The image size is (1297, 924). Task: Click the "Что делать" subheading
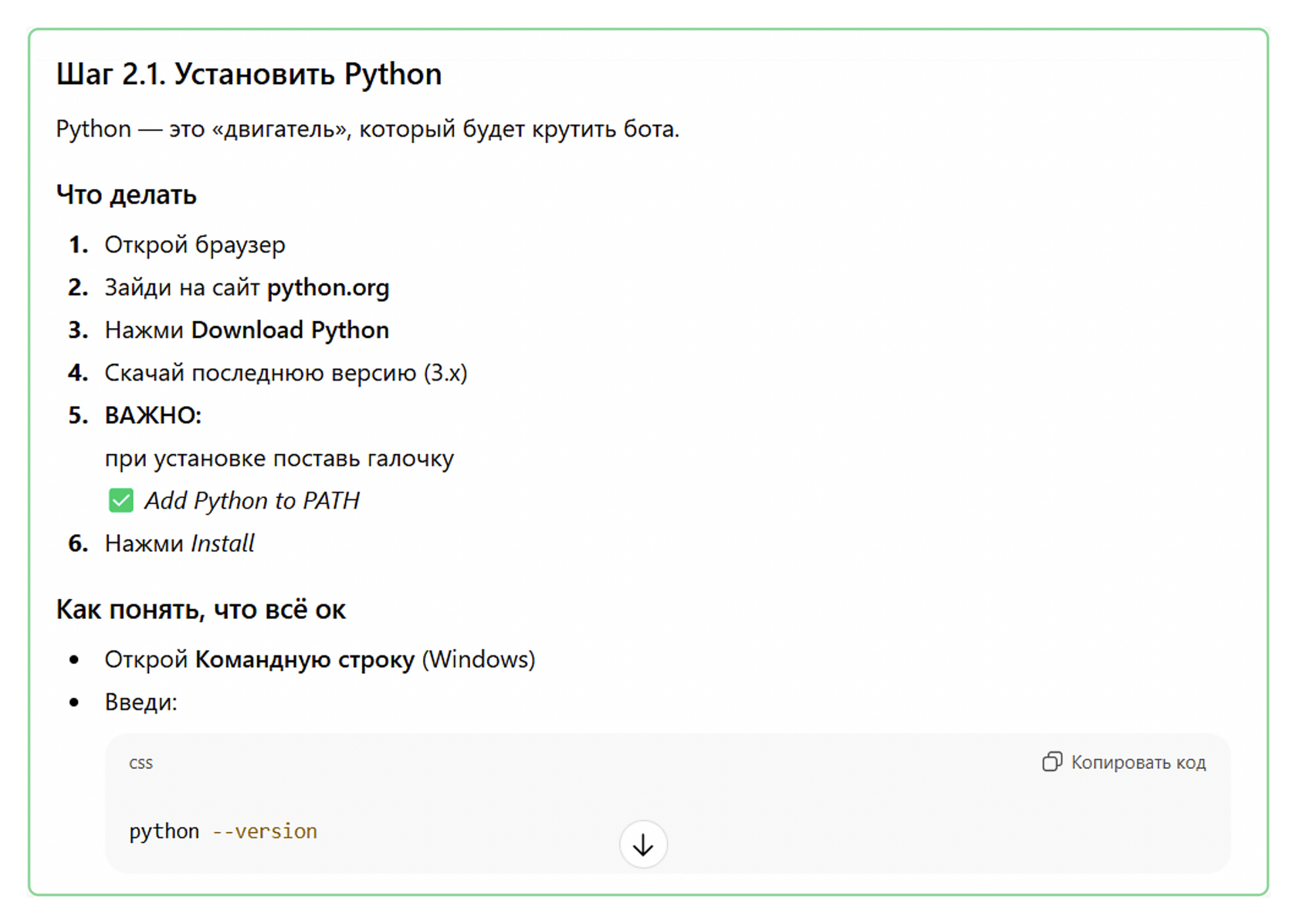(127, 195)
